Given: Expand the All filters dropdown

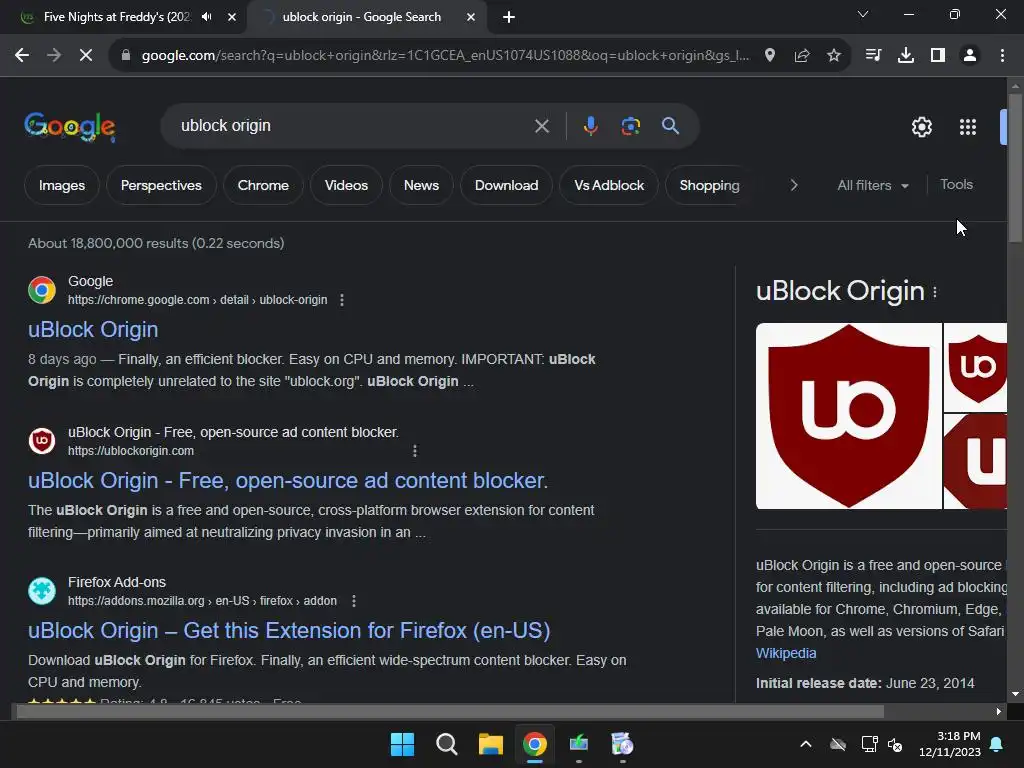Looking at the screenshot, I should click(873, 185).
